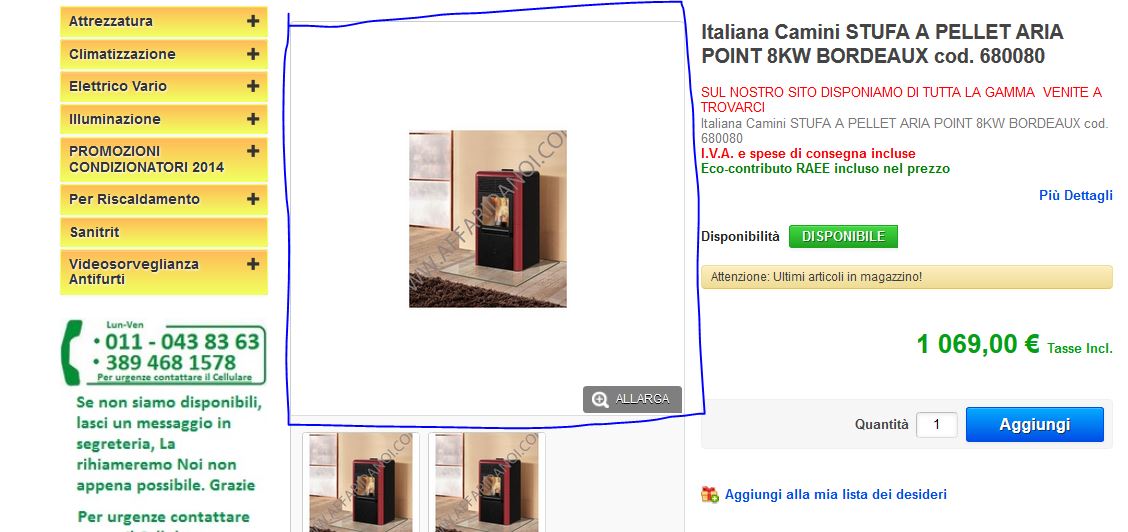Expand Videosorveglianza Antifurti plus icon
Screen dimensions: 1128x532
click(253, 264)
